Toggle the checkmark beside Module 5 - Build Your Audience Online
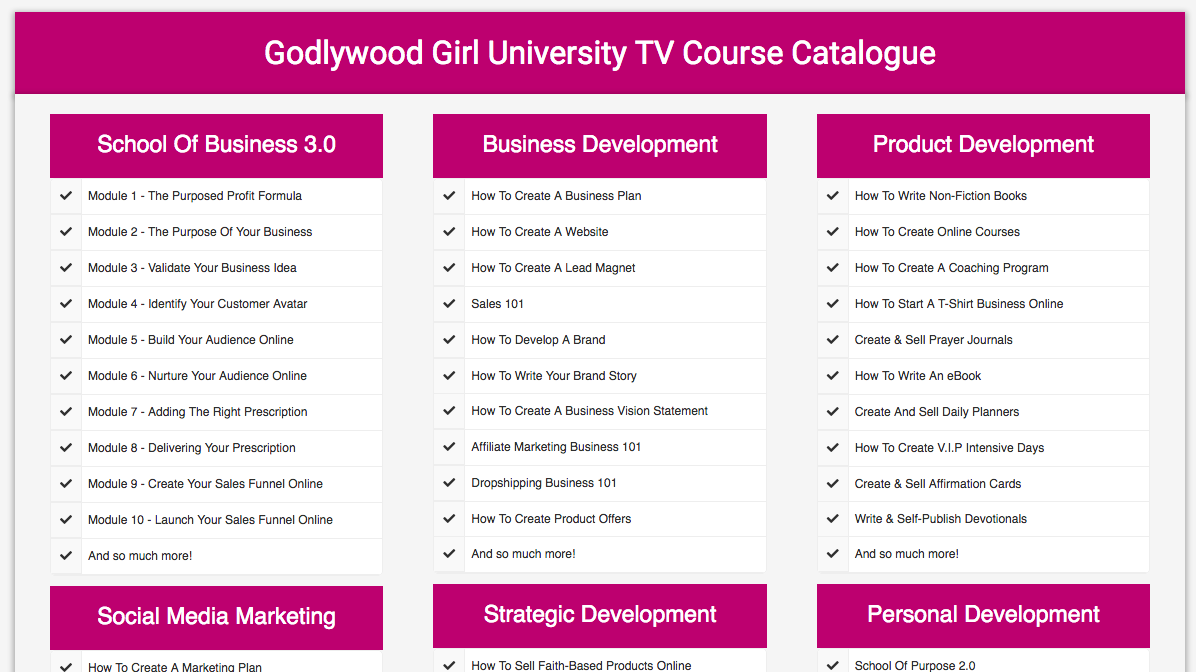Screen dimensions: 1196x672 click(x=65, y=339)
